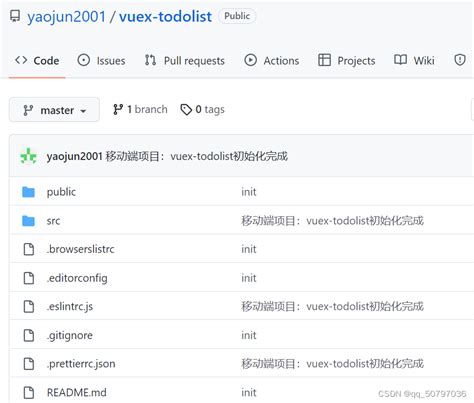The image size is (474, 403).
Task: Open the Actions tab
Action: tap(272, 61)
